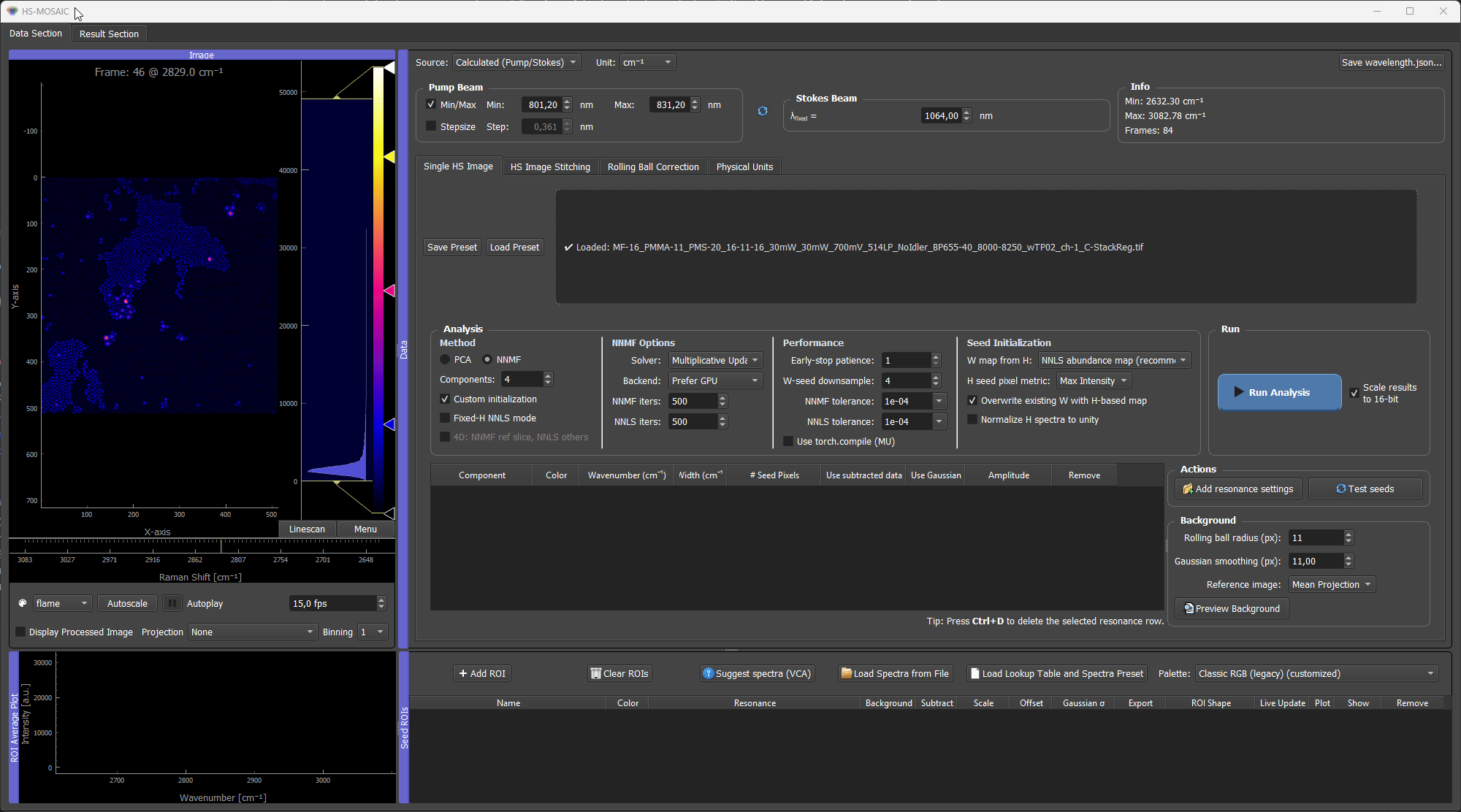This screenshot has width=1461, height=812.
Task: Click Suggest spectra (VCA)
Action: [x=757, y=673]
